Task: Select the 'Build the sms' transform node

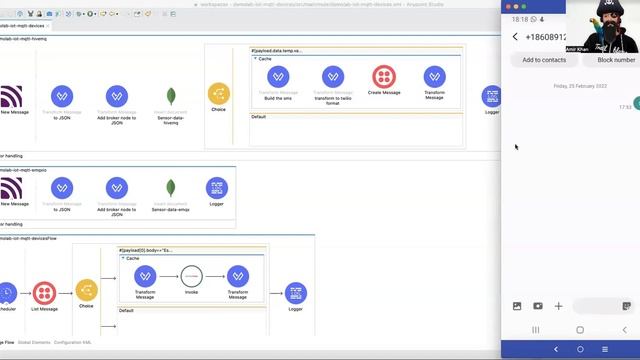Action: 278,77
